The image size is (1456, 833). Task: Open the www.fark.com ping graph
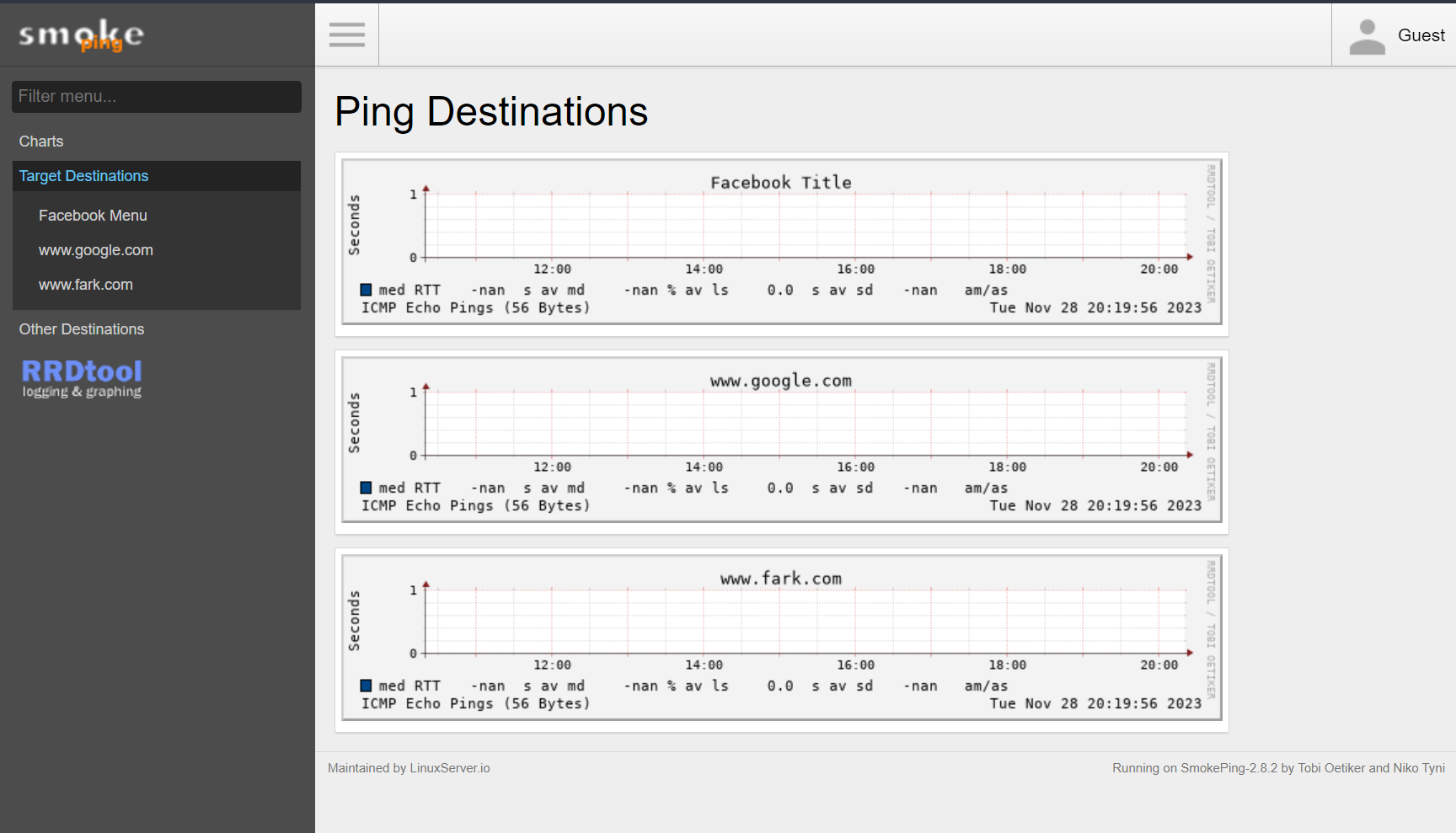tap(782, 638)
